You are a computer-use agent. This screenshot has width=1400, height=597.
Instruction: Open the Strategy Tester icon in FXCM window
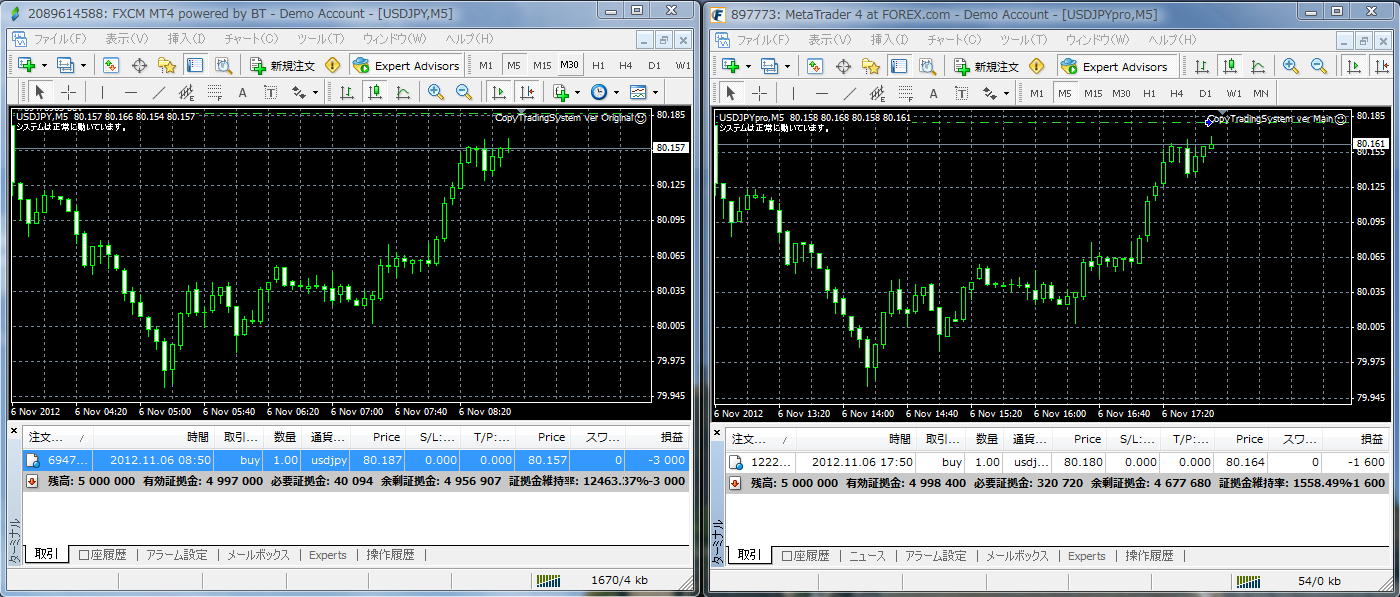pyautogui.click(x=223, y=66)
